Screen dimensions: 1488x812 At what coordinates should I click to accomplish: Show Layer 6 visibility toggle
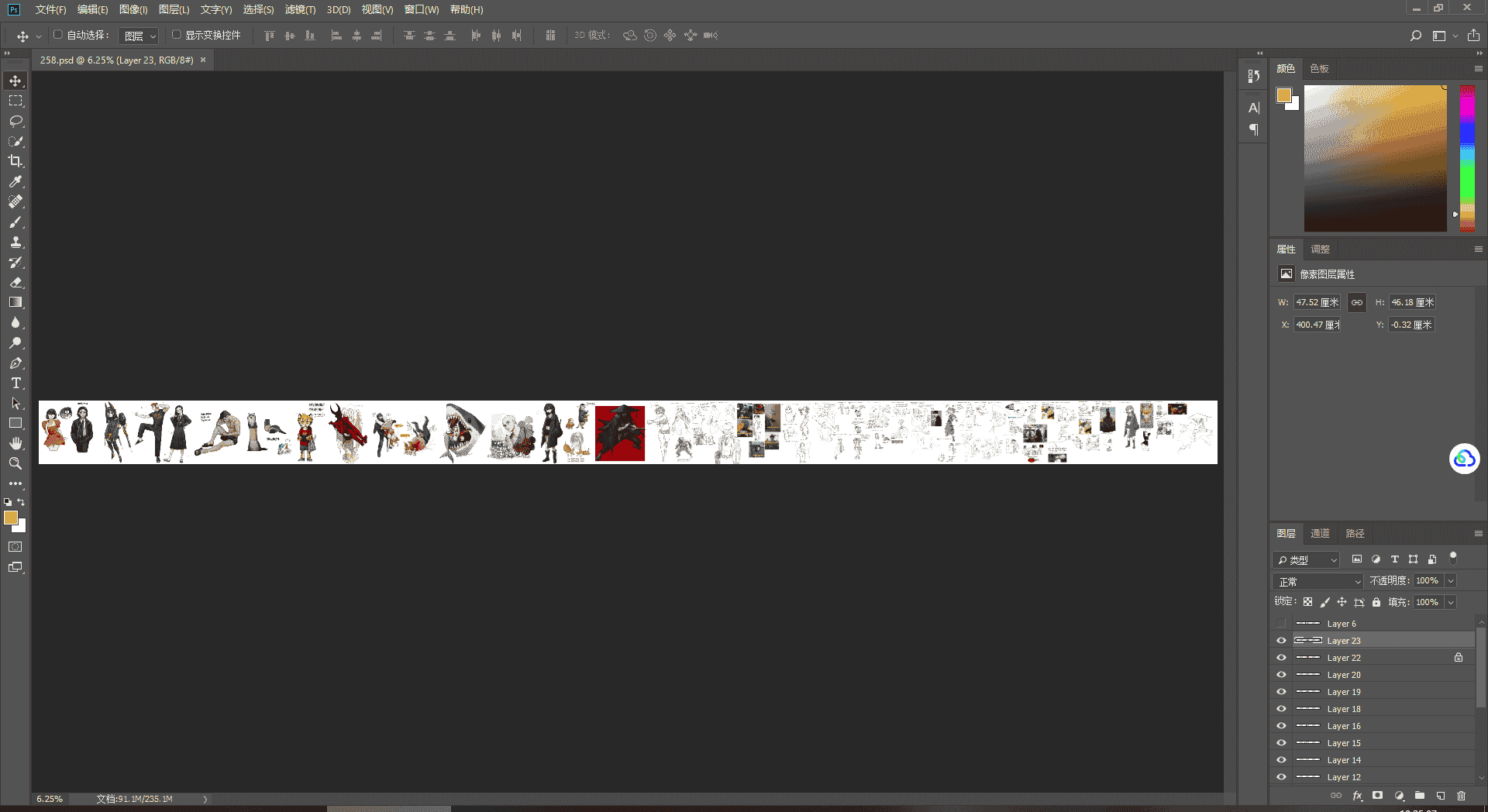[1281, 624]
